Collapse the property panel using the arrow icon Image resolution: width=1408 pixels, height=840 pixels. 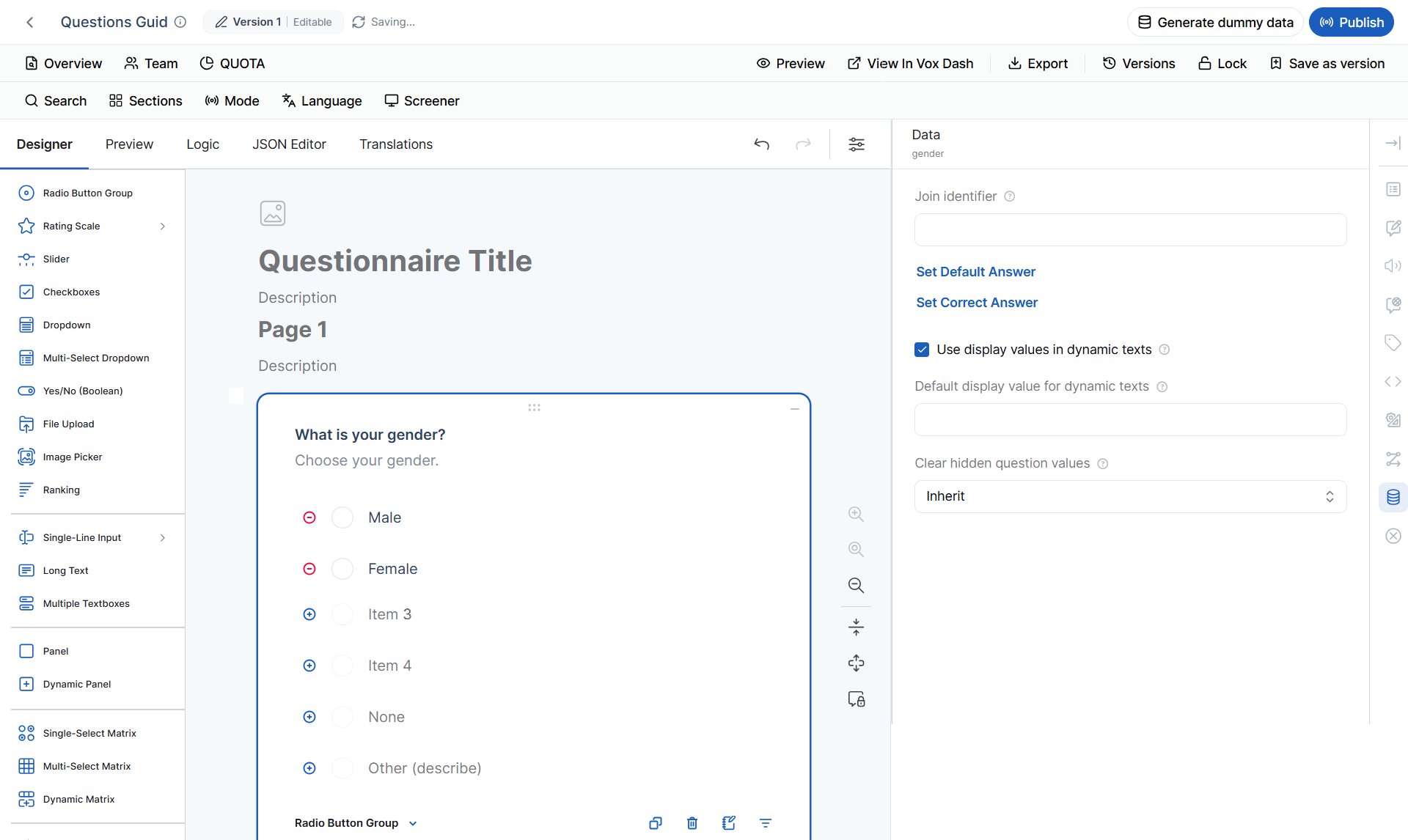pos(1393,143)
